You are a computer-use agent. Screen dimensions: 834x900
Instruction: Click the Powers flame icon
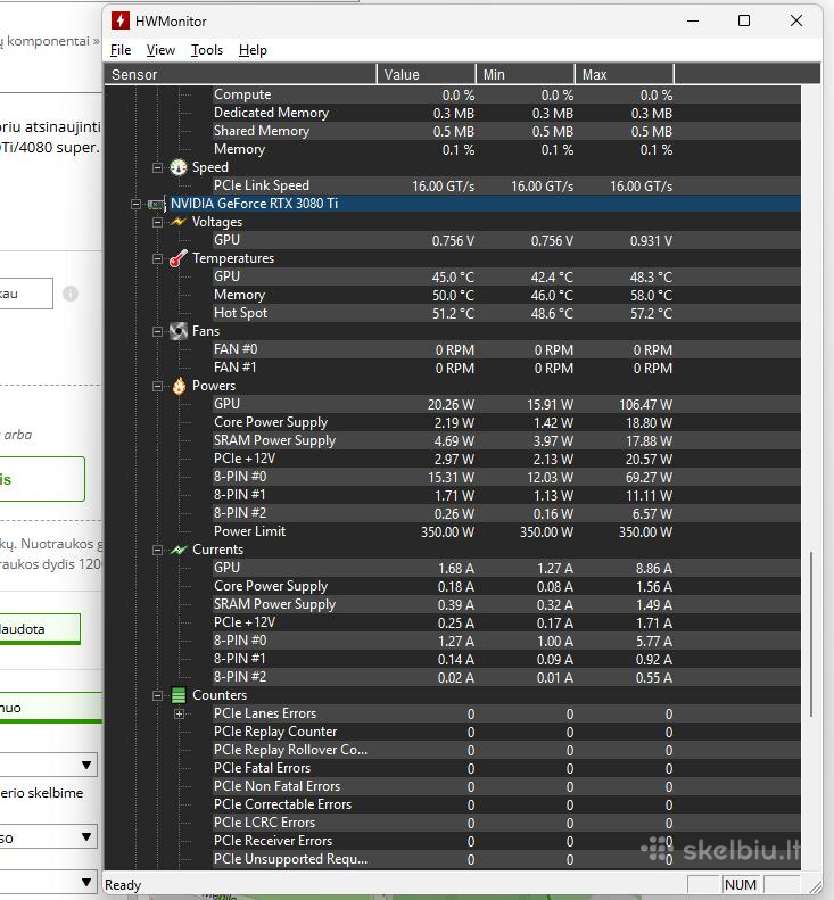(x=179, y=386)
